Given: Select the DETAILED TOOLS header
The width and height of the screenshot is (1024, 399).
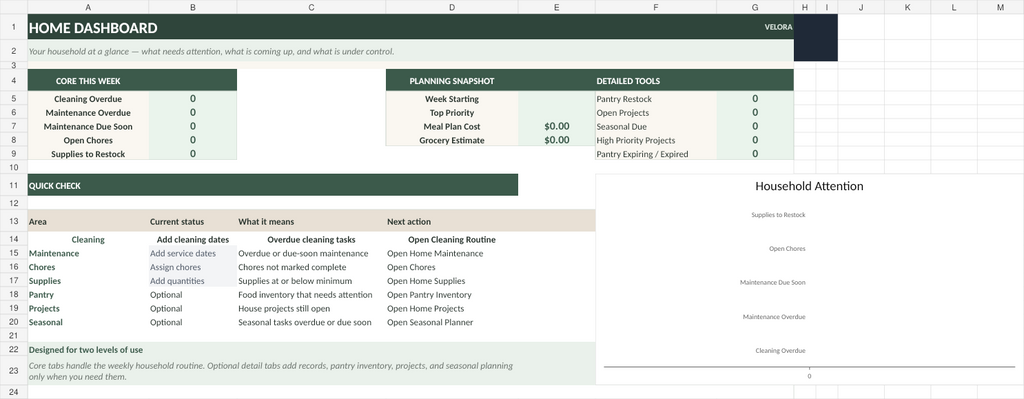Looking at the screenshot, I should (x=628, y=81).
